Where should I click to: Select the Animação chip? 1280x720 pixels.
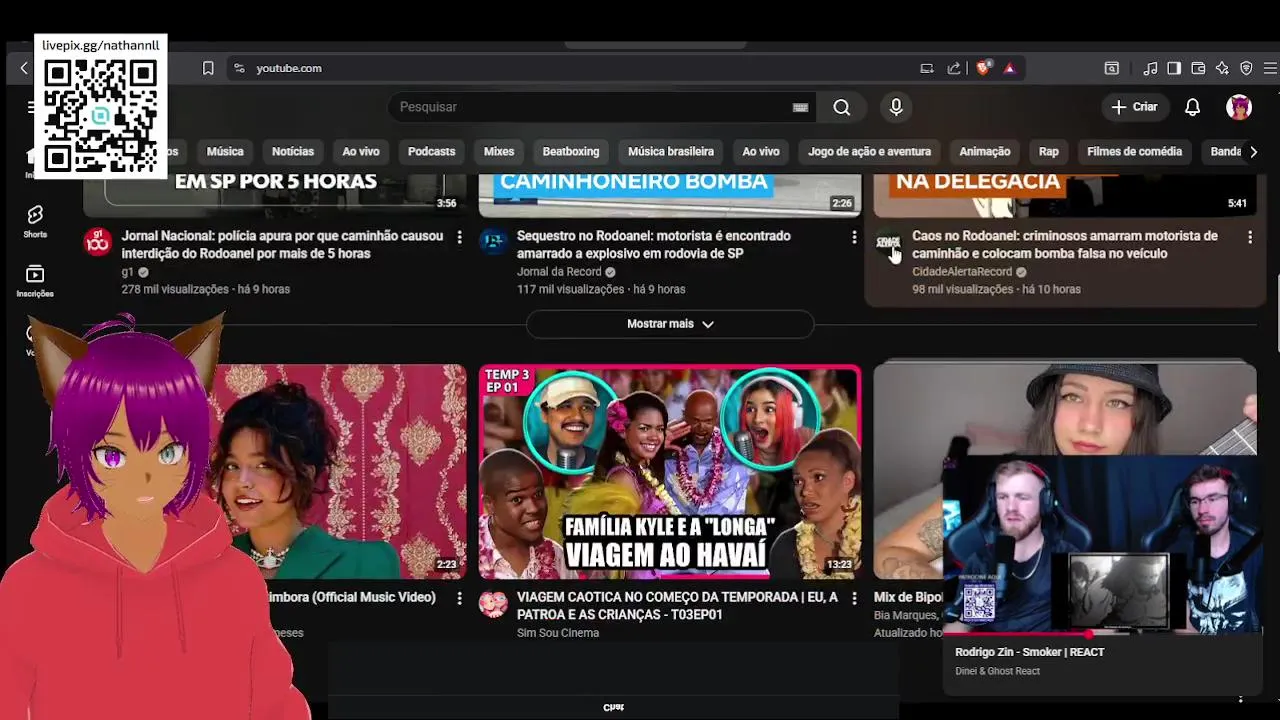(985, 152)
